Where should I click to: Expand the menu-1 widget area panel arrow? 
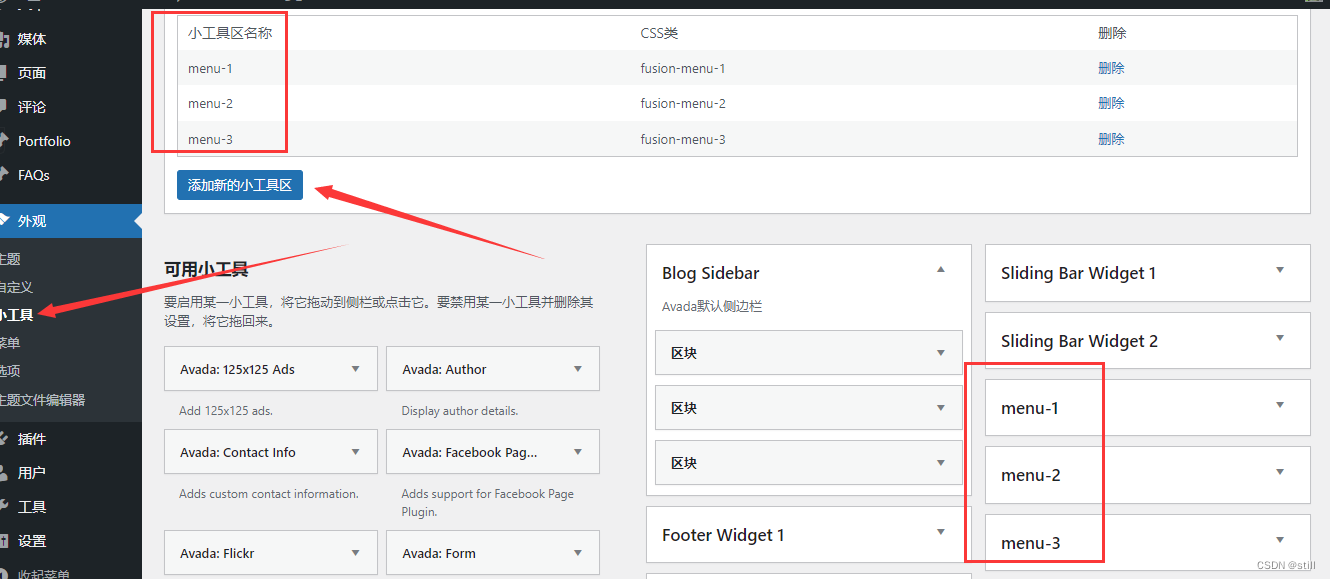(1280, 405)
